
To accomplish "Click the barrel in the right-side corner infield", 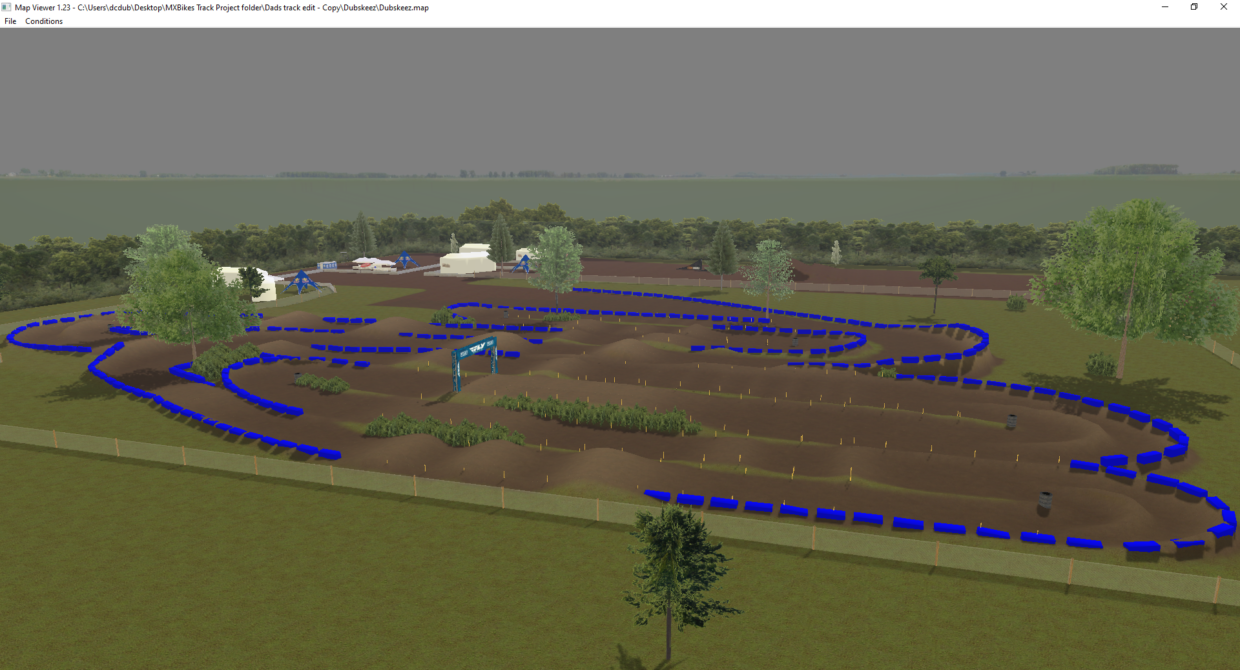I will pos(1011,421).
